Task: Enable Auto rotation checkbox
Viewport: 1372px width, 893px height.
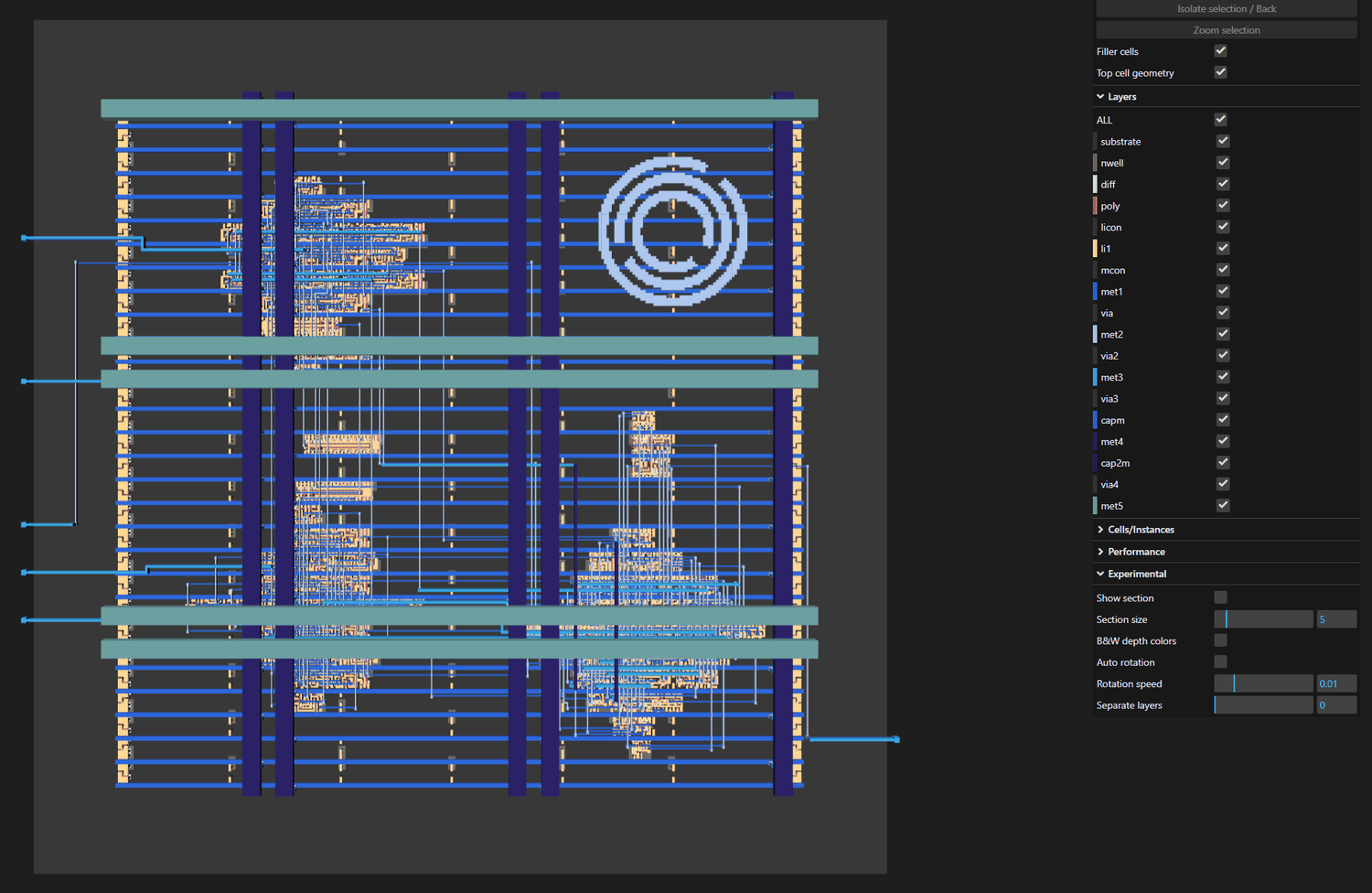Action: [x=1220, y=662]
